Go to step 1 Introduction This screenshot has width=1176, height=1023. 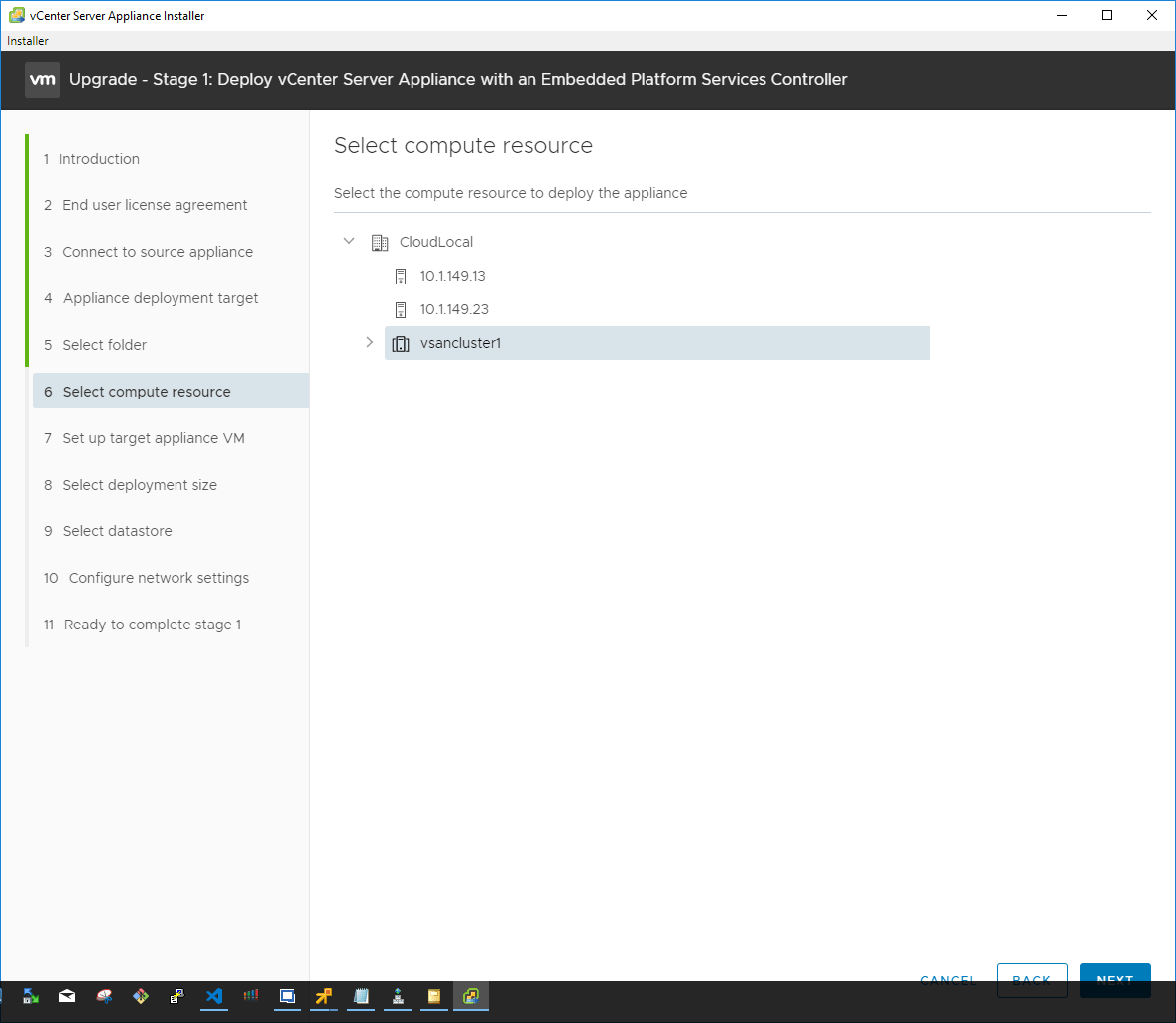click(91, 159)
